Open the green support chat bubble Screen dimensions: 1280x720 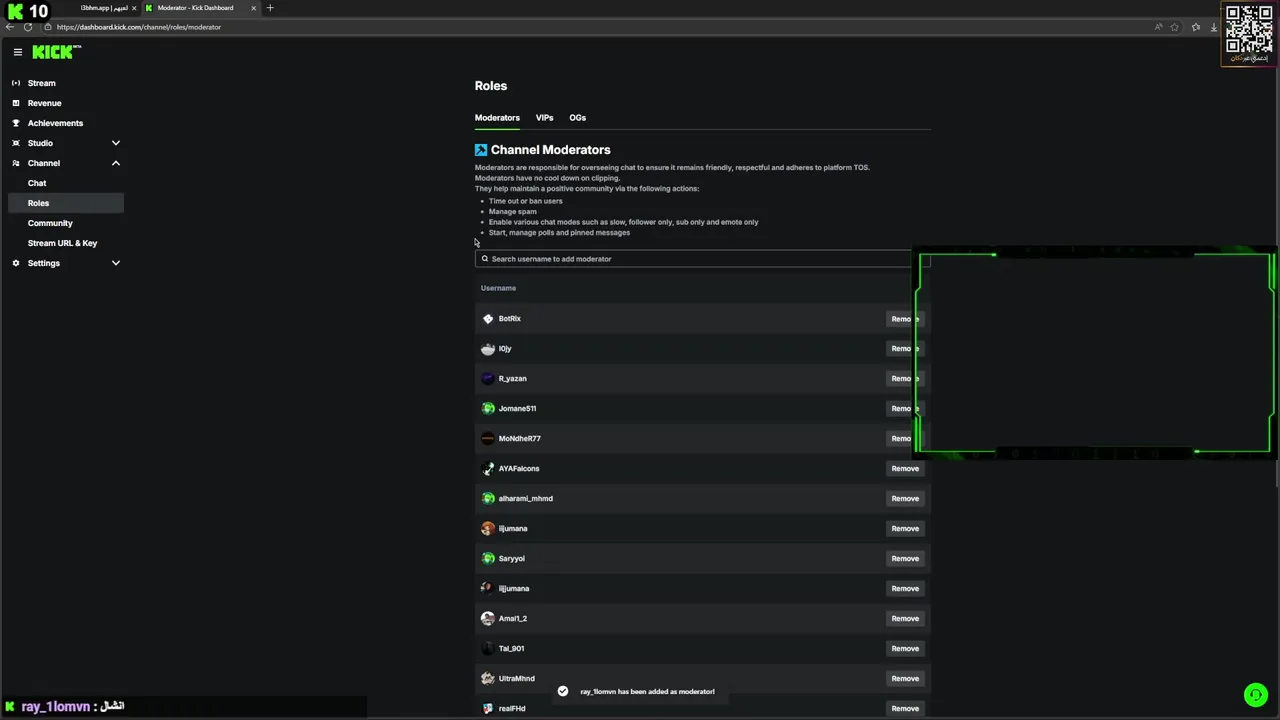[1255, 695]
